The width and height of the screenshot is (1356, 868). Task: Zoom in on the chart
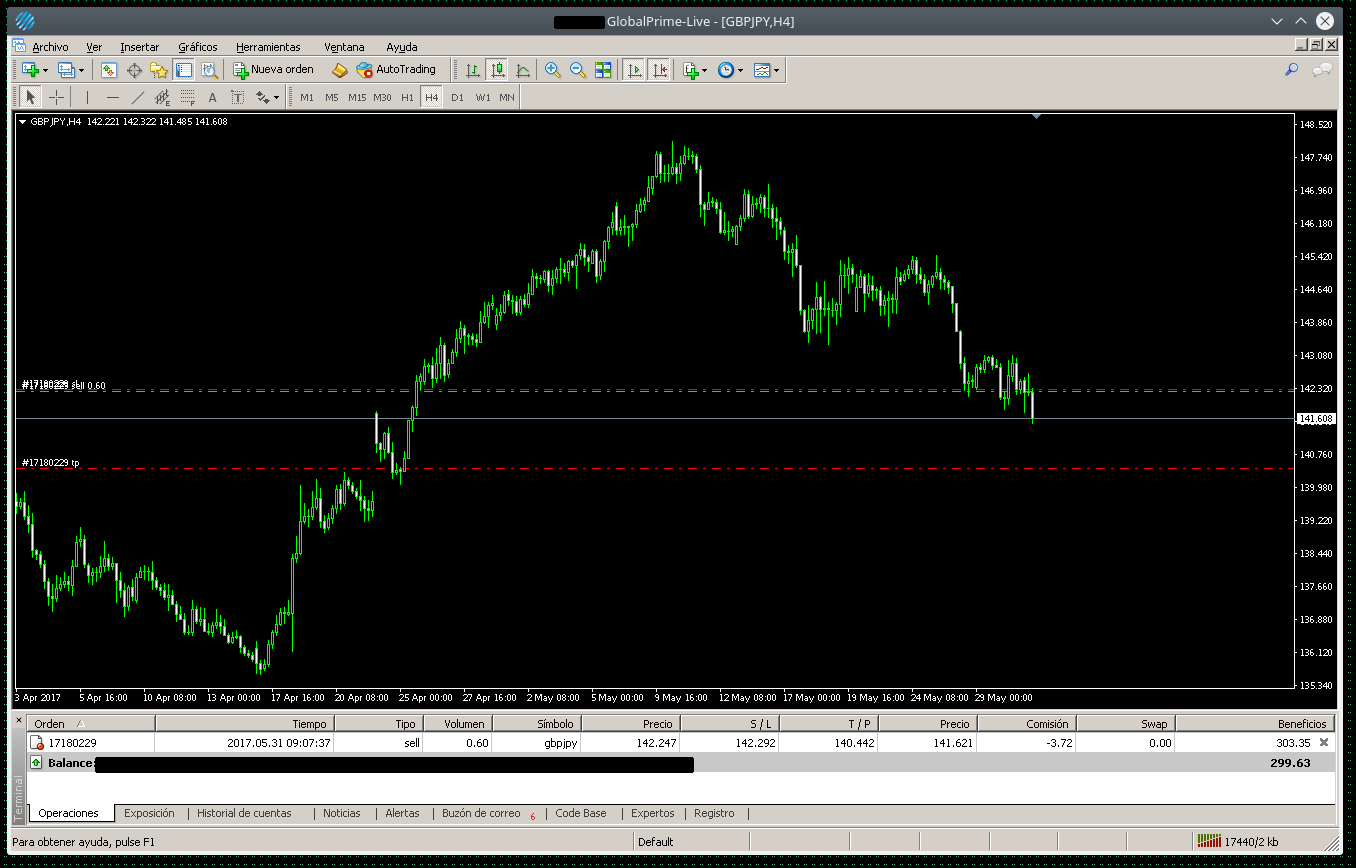tap(552, 70)
